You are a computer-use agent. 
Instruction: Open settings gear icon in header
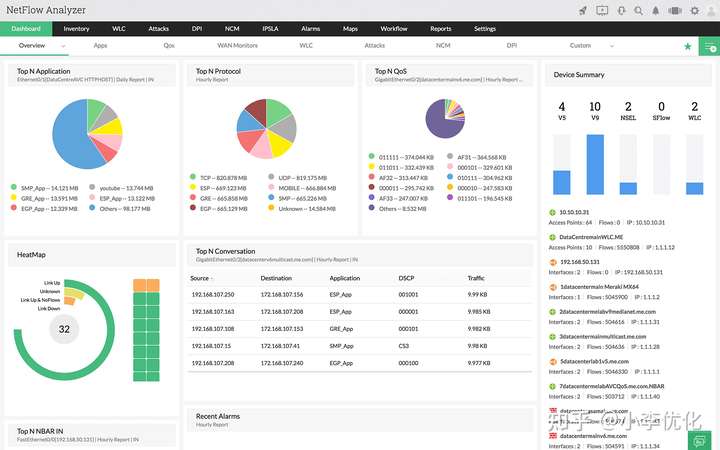(695, 11)
